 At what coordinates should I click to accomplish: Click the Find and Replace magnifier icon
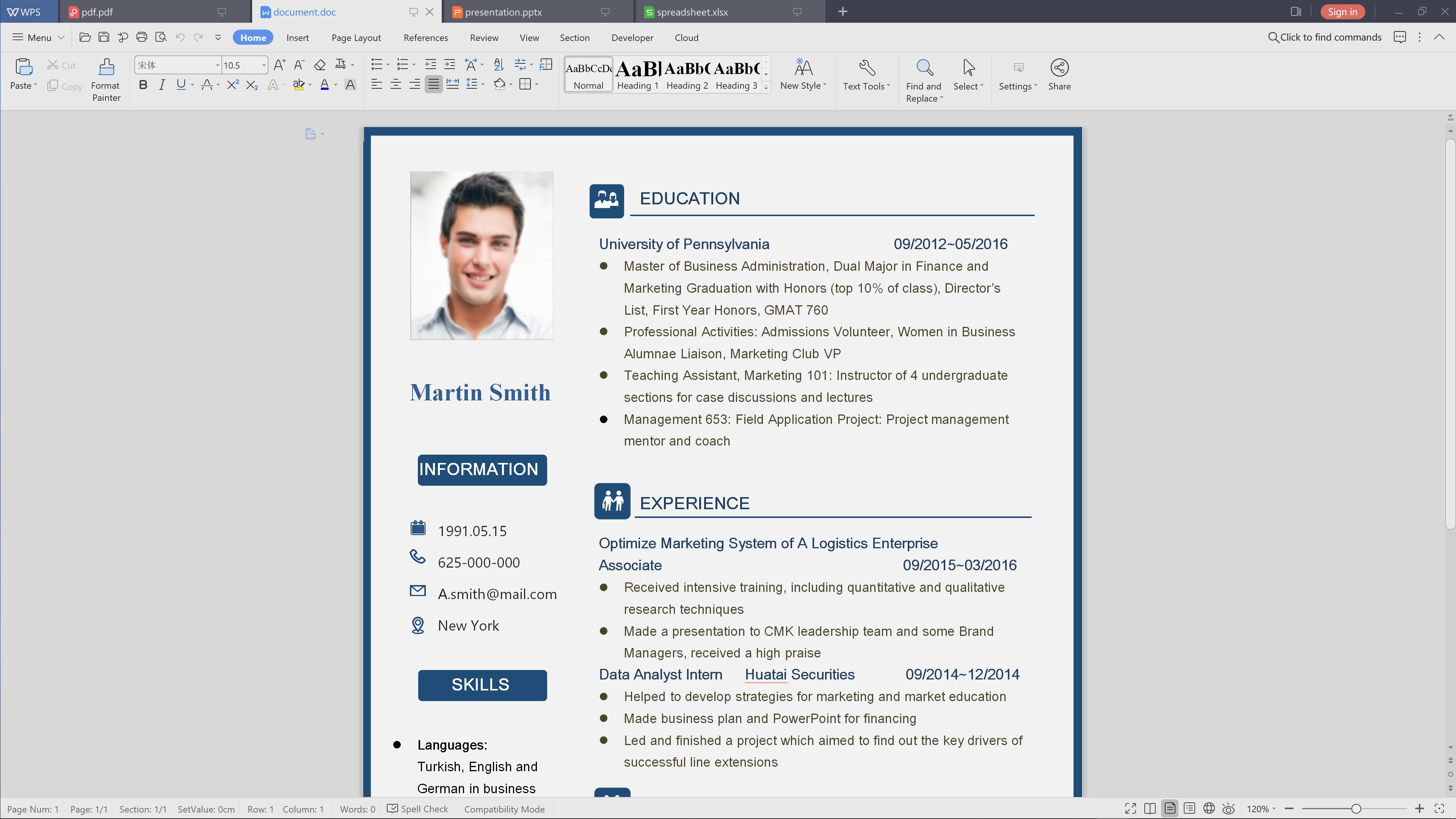[x=925, y=68]
